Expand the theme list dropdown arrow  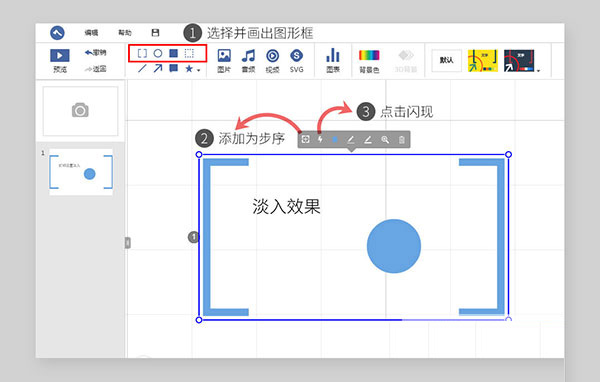(539, 70)
